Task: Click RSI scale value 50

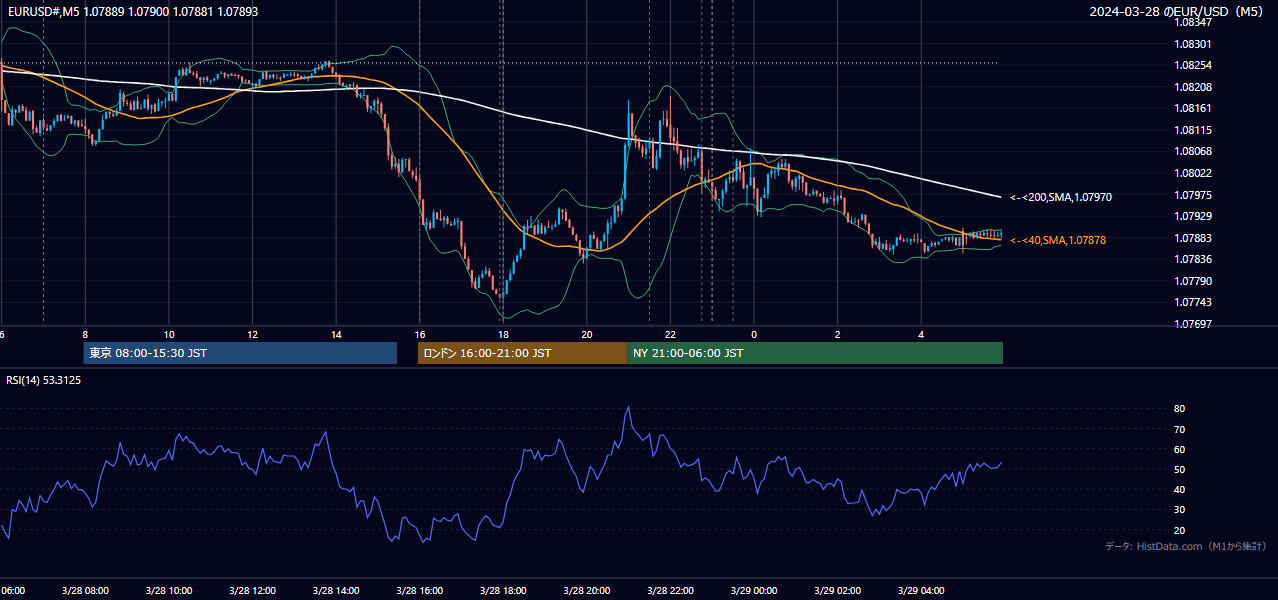Action: coord(1180,469)
